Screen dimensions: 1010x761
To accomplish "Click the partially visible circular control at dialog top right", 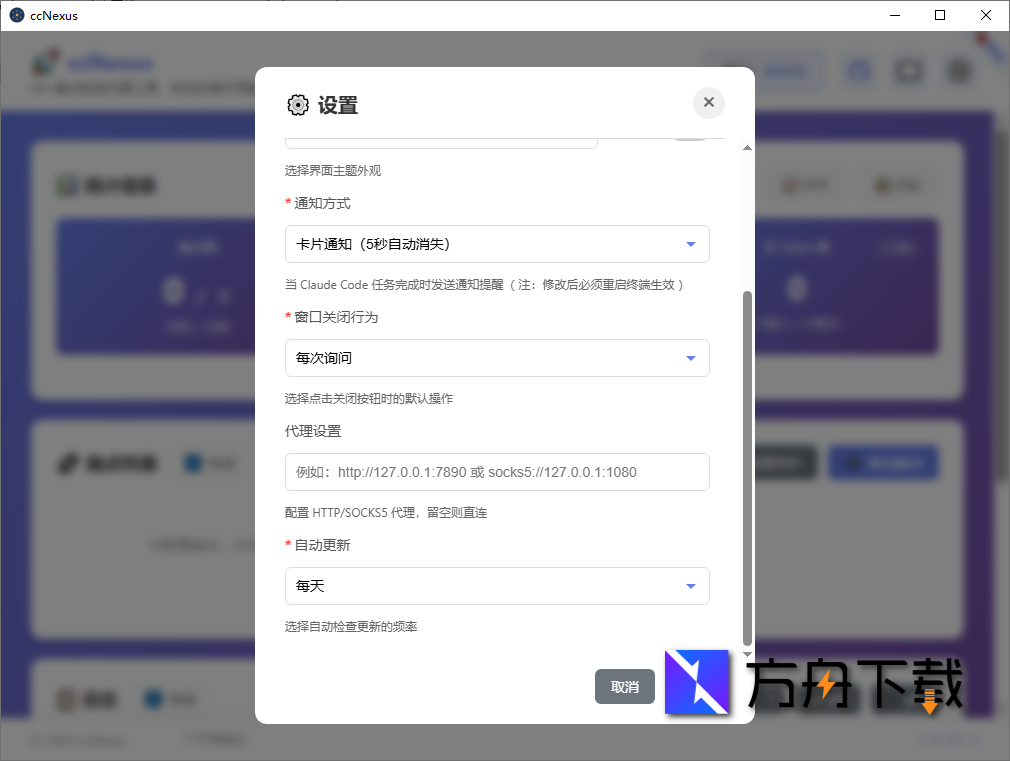I will (x=689, y=137).
